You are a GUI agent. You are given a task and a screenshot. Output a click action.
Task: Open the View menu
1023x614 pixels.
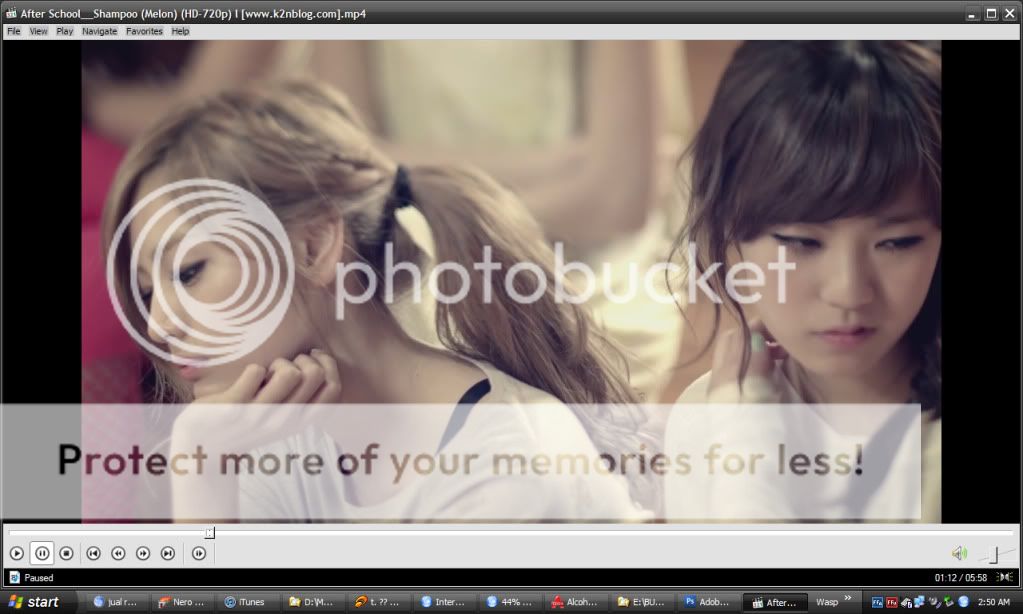[38, 31]
